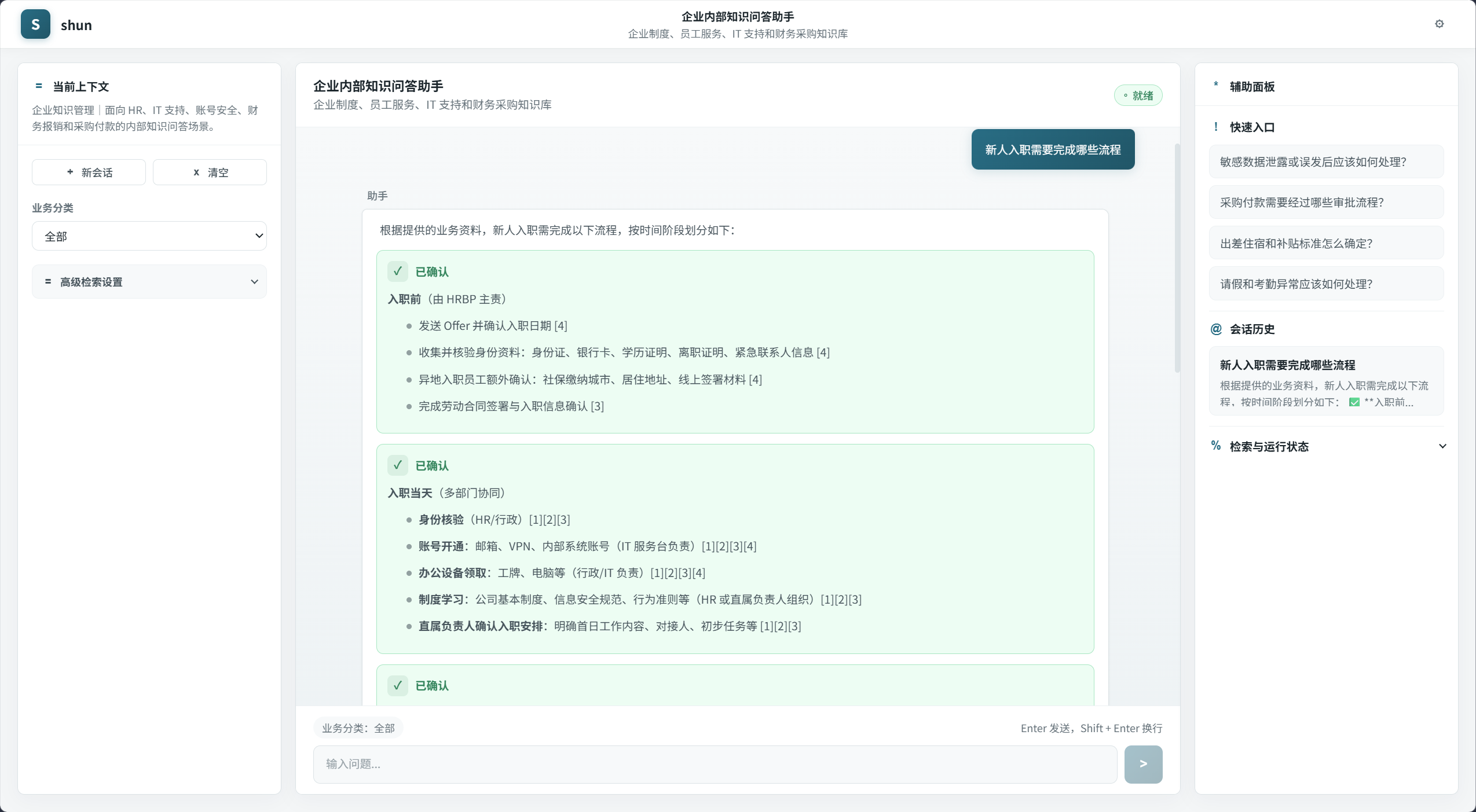This screenshot has height=812, width=1476.
Task: Open settings gear icon in header
Action: tap(1439, 24)
